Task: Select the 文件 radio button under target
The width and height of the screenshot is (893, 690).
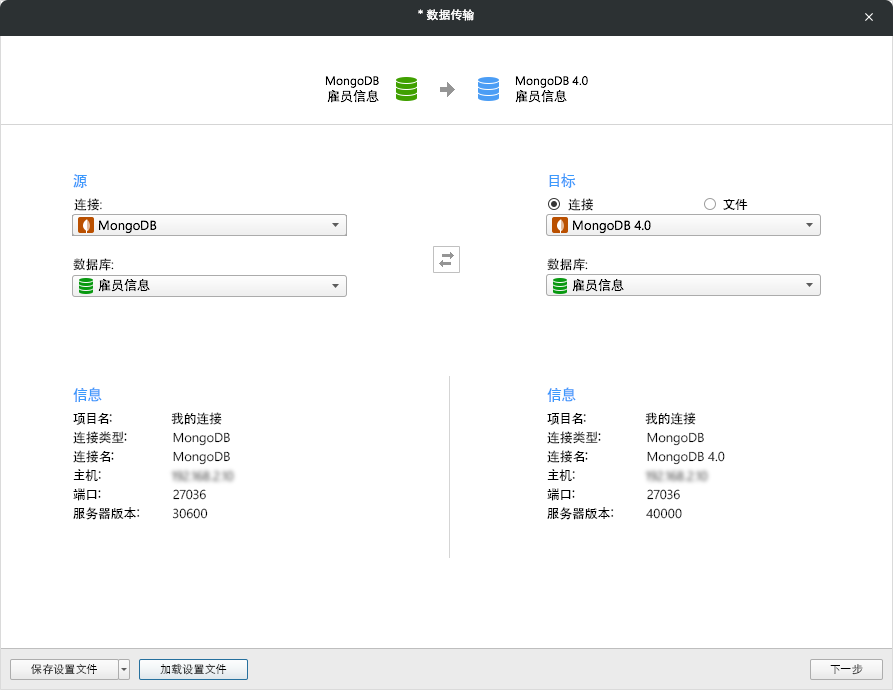Action: coord(710,204)
